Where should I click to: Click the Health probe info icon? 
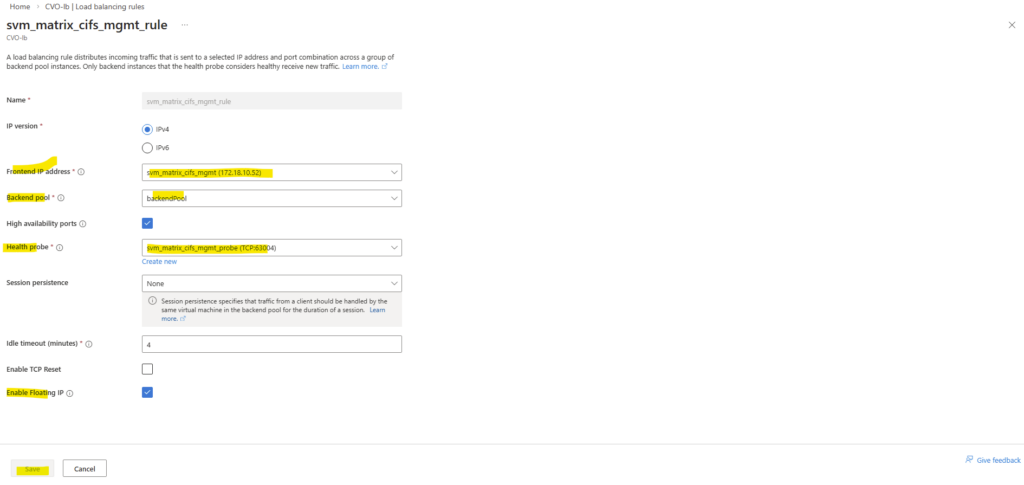click(60, 247)
